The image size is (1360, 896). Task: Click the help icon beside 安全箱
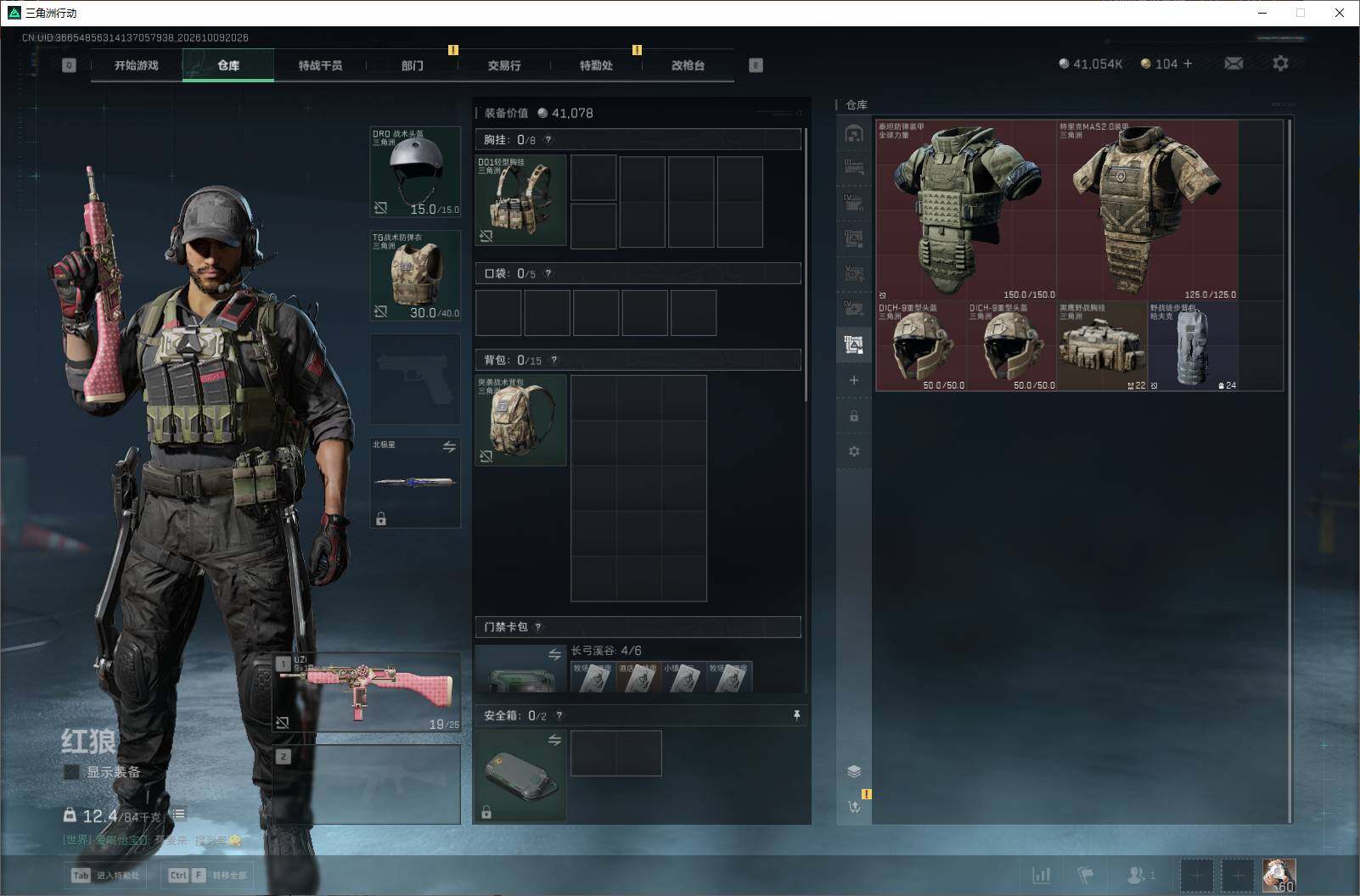tap(559, 715)
